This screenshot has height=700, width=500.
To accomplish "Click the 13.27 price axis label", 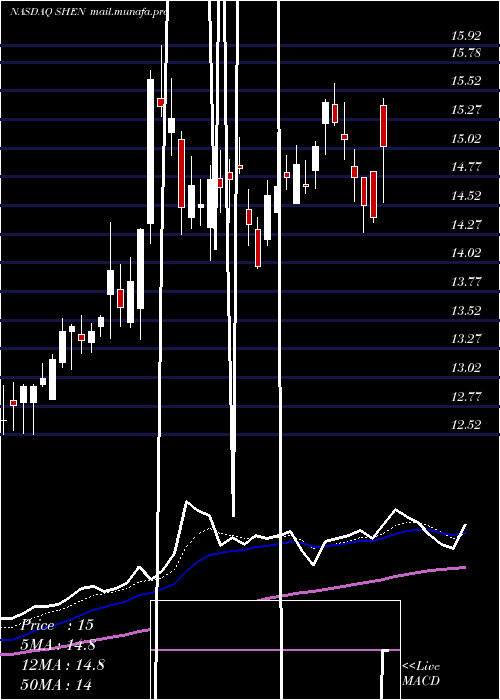I will [466, 338].
